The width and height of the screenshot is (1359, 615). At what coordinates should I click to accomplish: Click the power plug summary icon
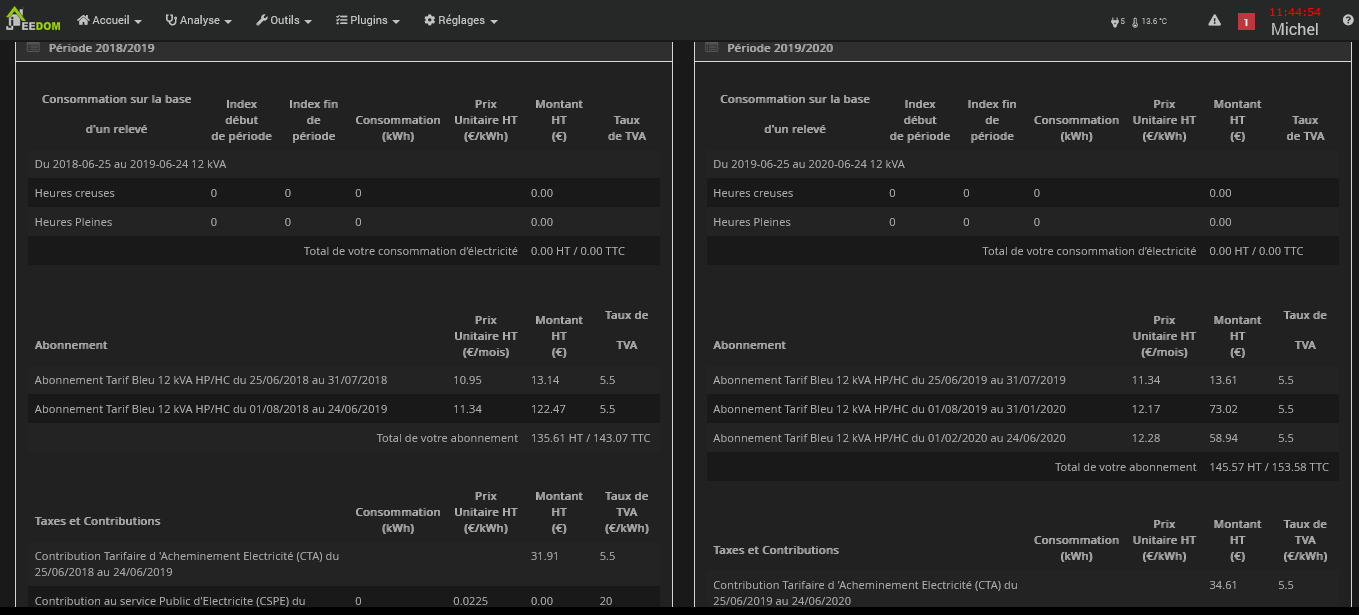[x=1117, y=21]
